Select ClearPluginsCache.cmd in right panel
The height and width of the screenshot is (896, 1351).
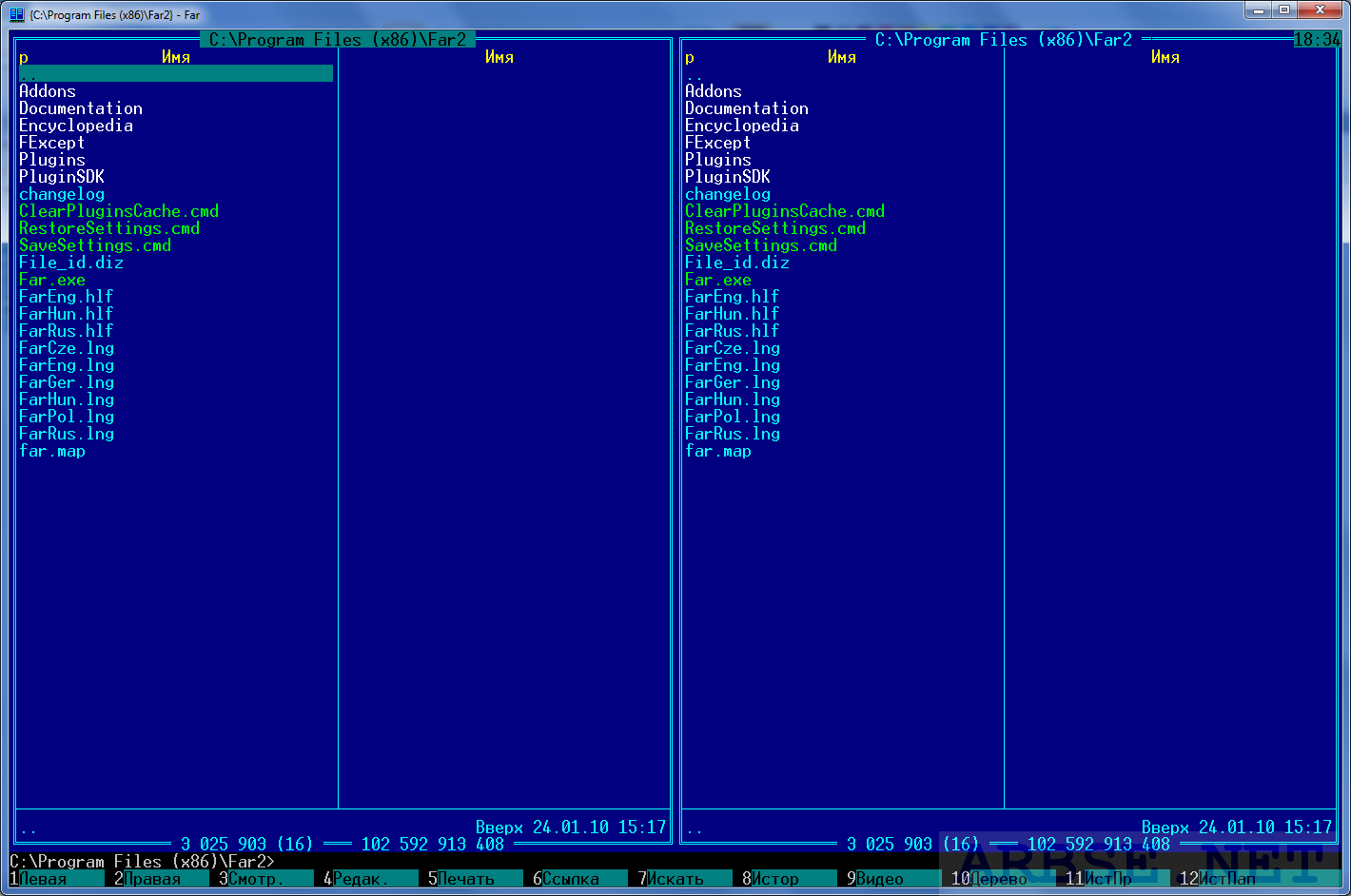(x=785, y=211)
